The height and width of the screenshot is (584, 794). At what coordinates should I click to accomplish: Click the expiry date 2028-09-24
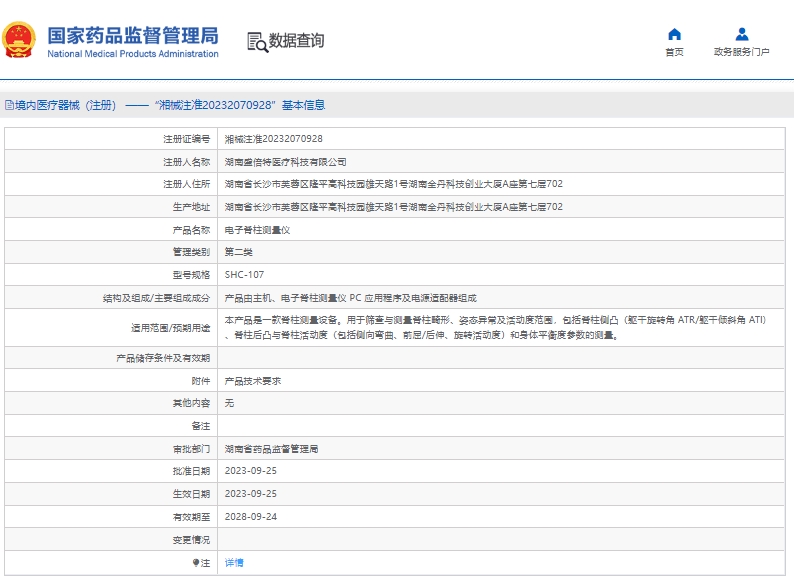[250, 517]
